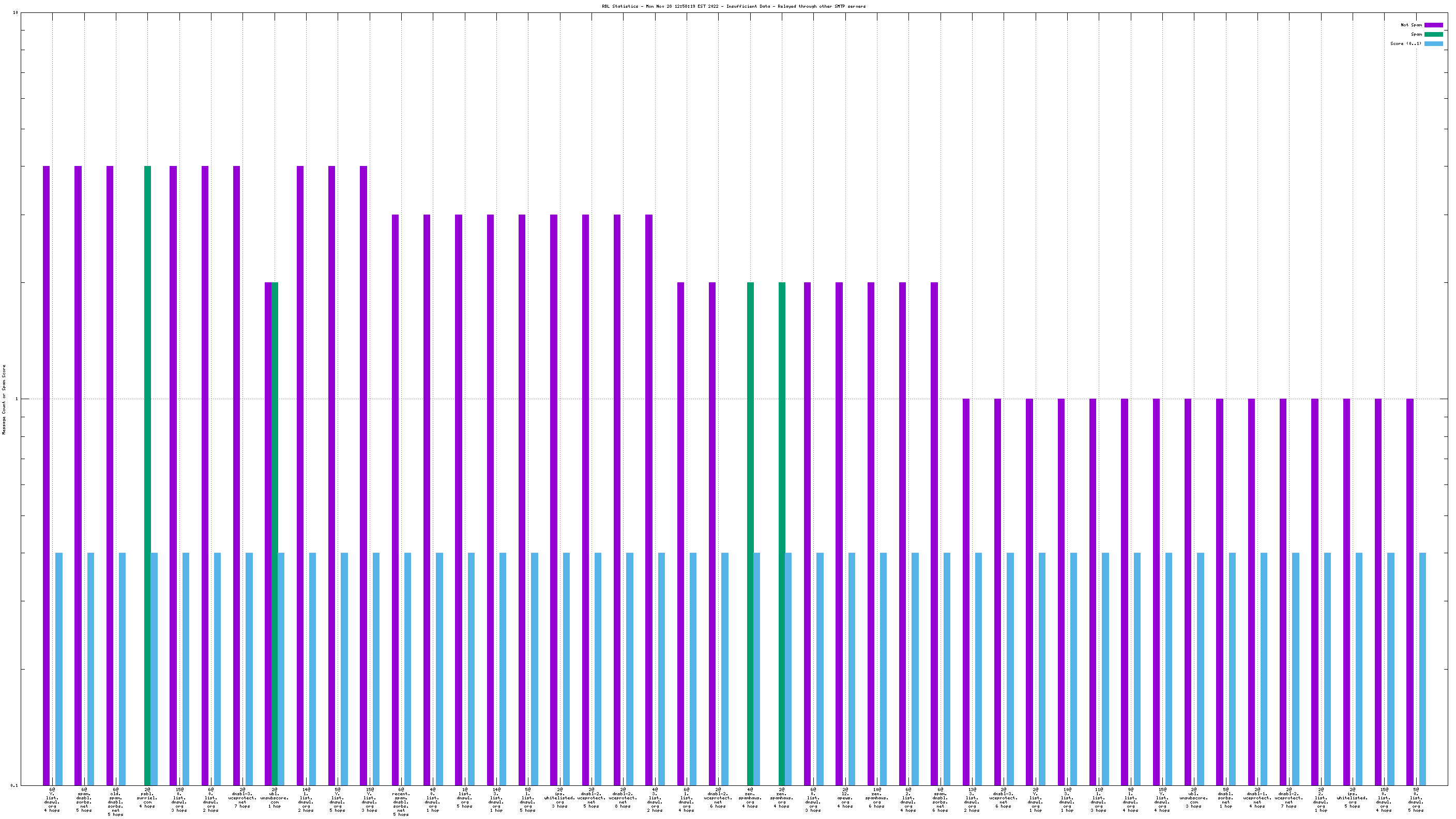Click x-axis label '2@ dnsbl-3.uceprotect.net 7 hops'
The width and height of the screenshot is (1456, 819).
click(242, 797)
